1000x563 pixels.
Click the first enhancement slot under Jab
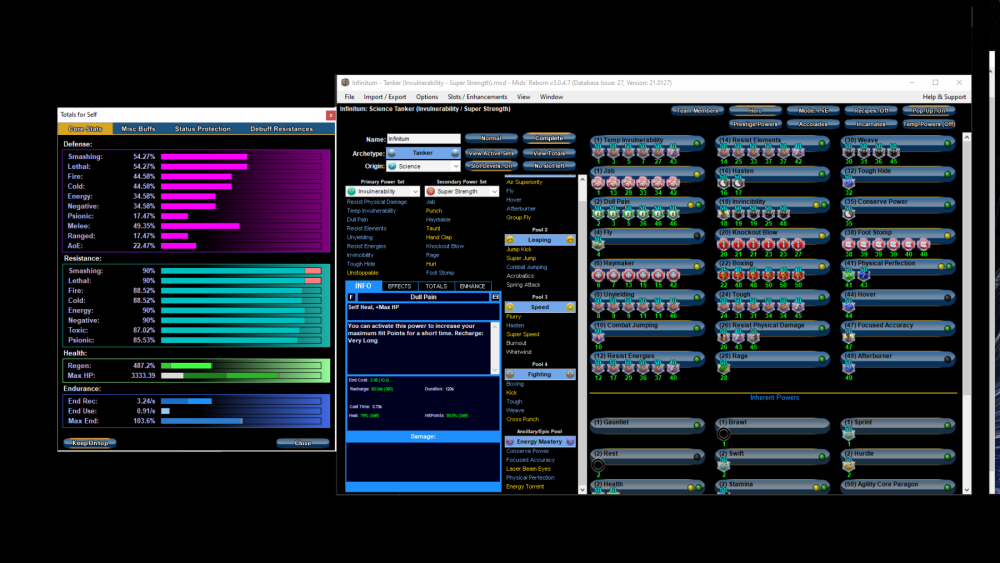[599, 183]
